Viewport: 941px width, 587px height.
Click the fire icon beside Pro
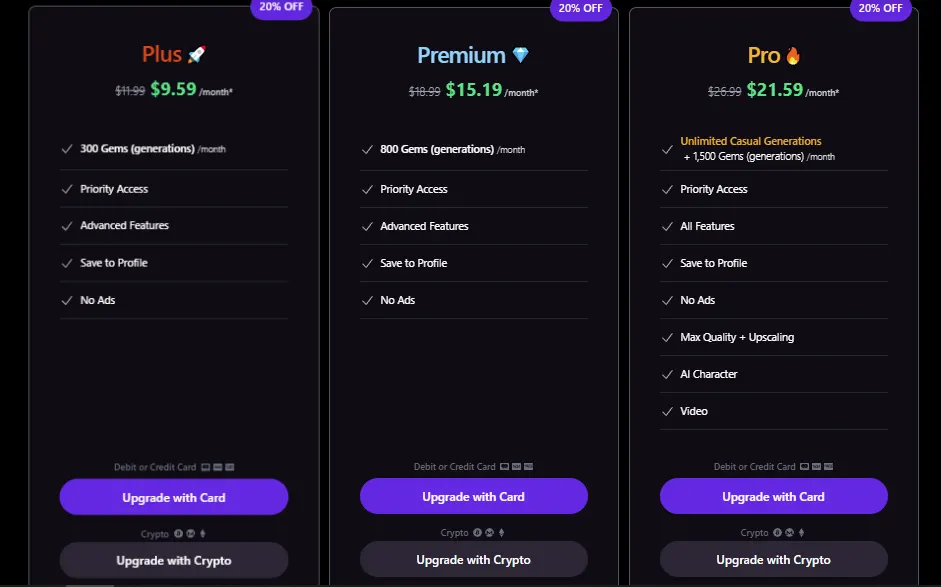[x=793, y=56]
